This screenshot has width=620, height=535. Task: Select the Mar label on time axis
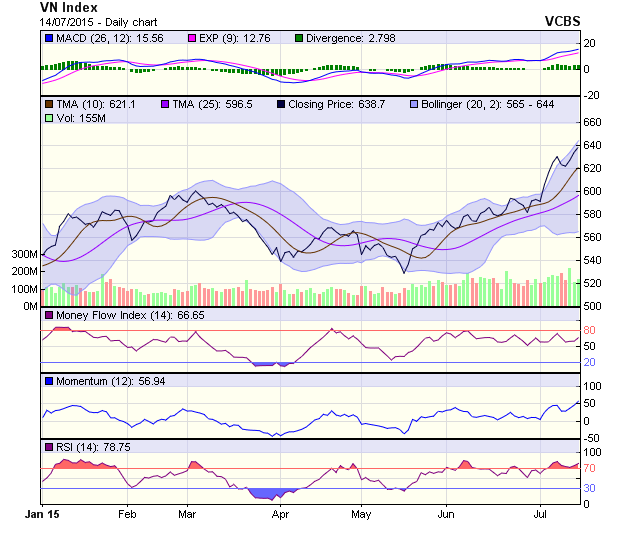(187, 516)
